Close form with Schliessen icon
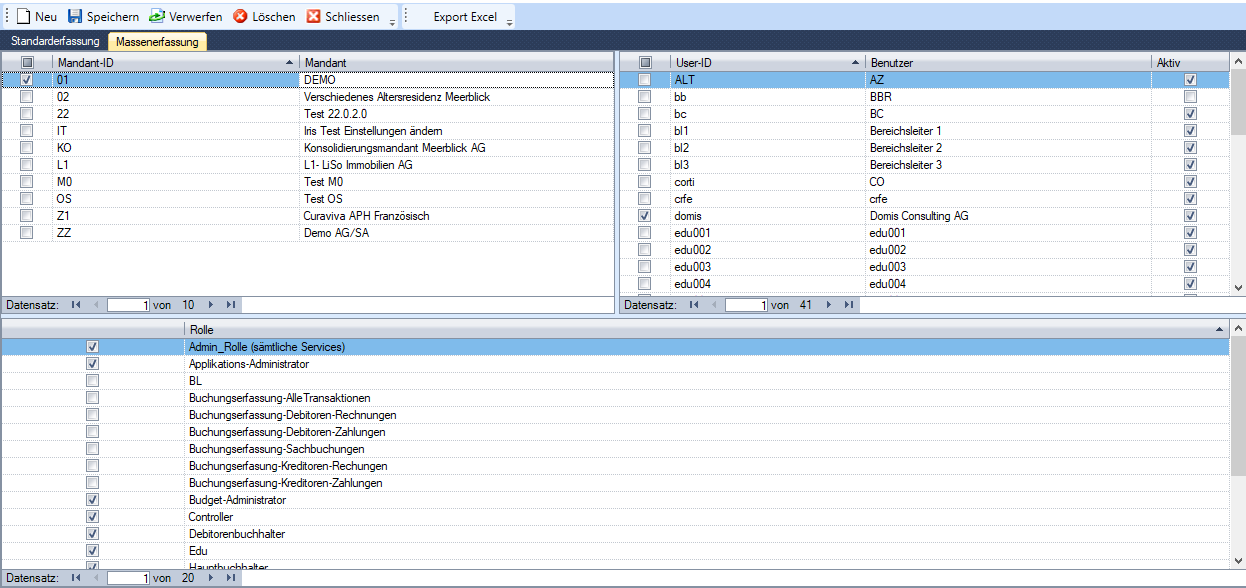The image size is (1246, 588). click(x=314, y=17)
